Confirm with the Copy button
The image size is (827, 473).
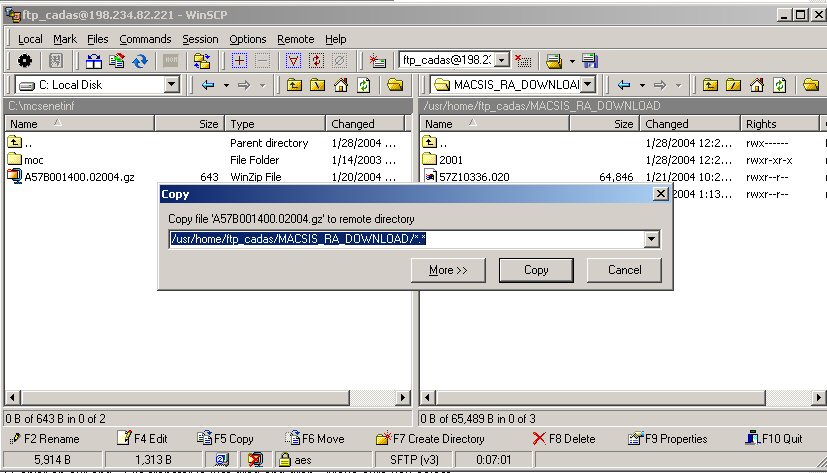point(536,270)
